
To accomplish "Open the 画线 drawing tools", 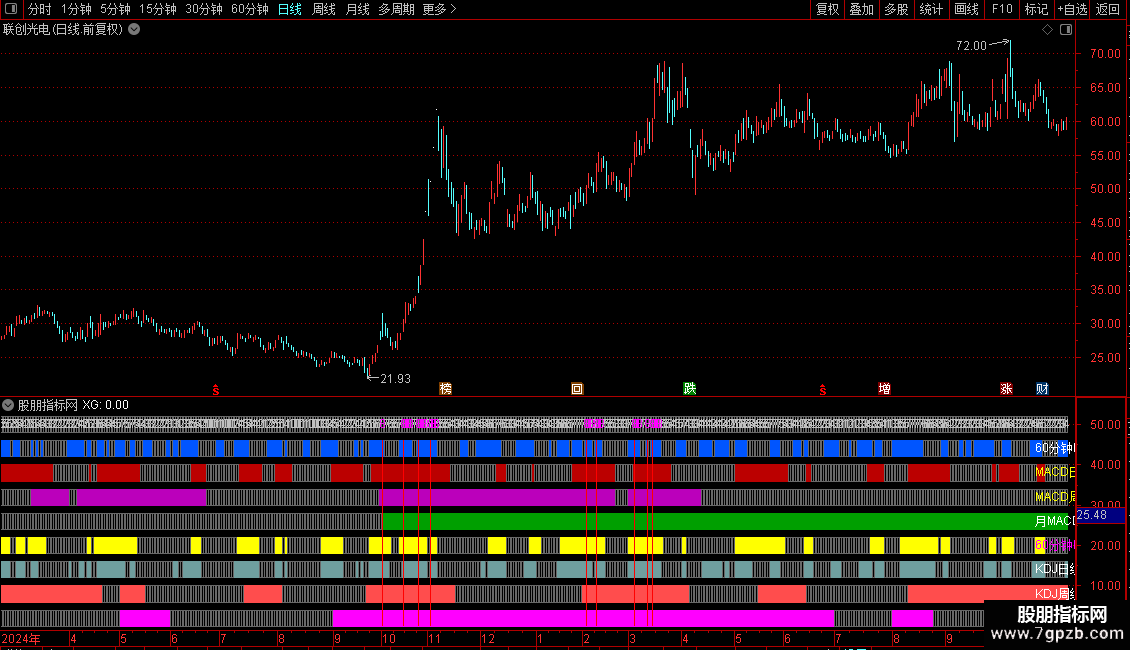I will point(966,9).
